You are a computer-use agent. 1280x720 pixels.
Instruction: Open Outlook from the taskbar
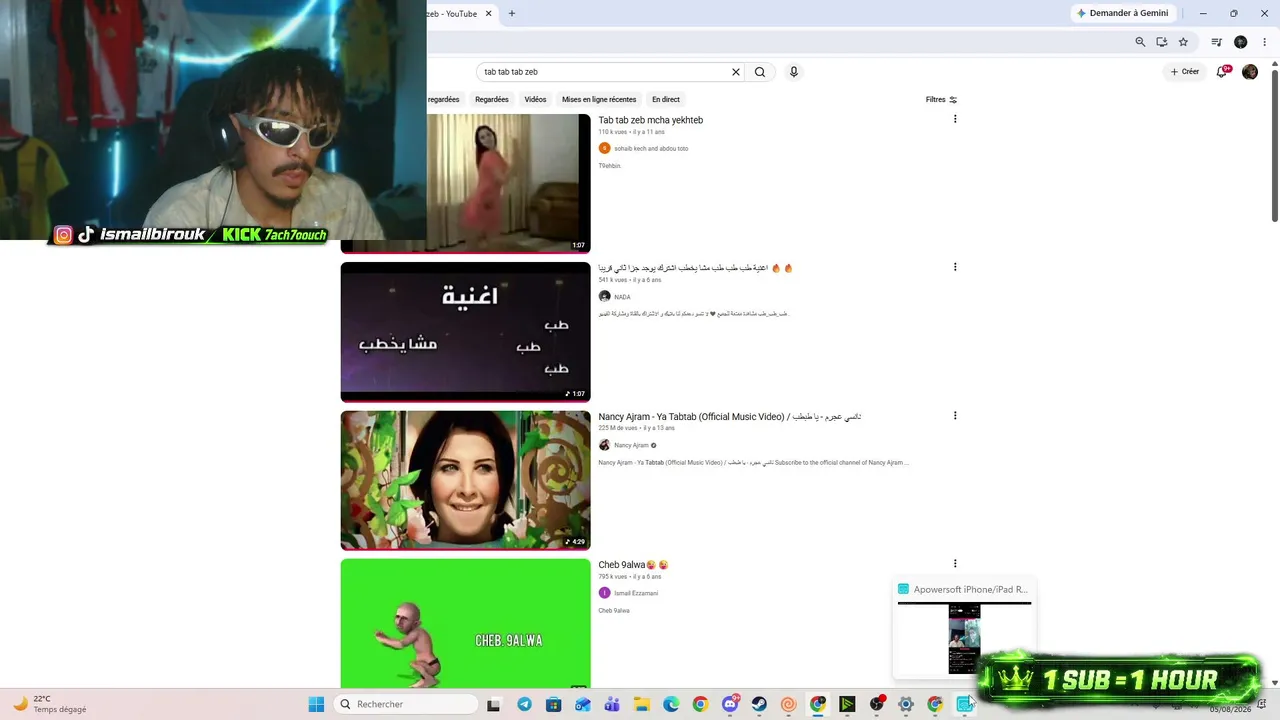pyautogui.click(x=583, y=704)
